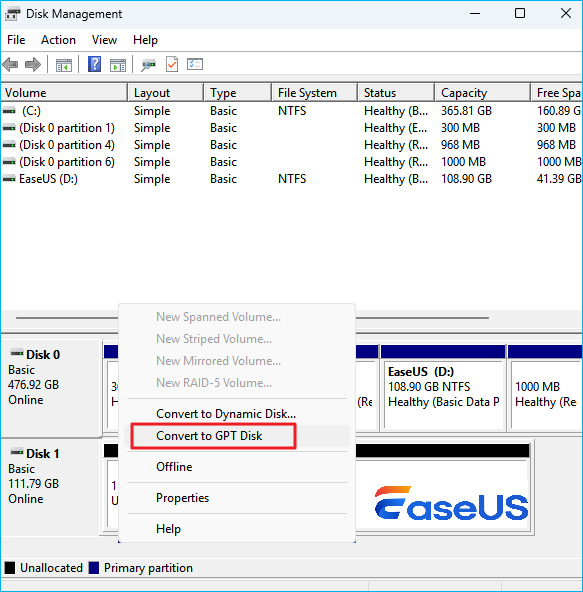Choose Convert to GPT Disk

(237, 436)
